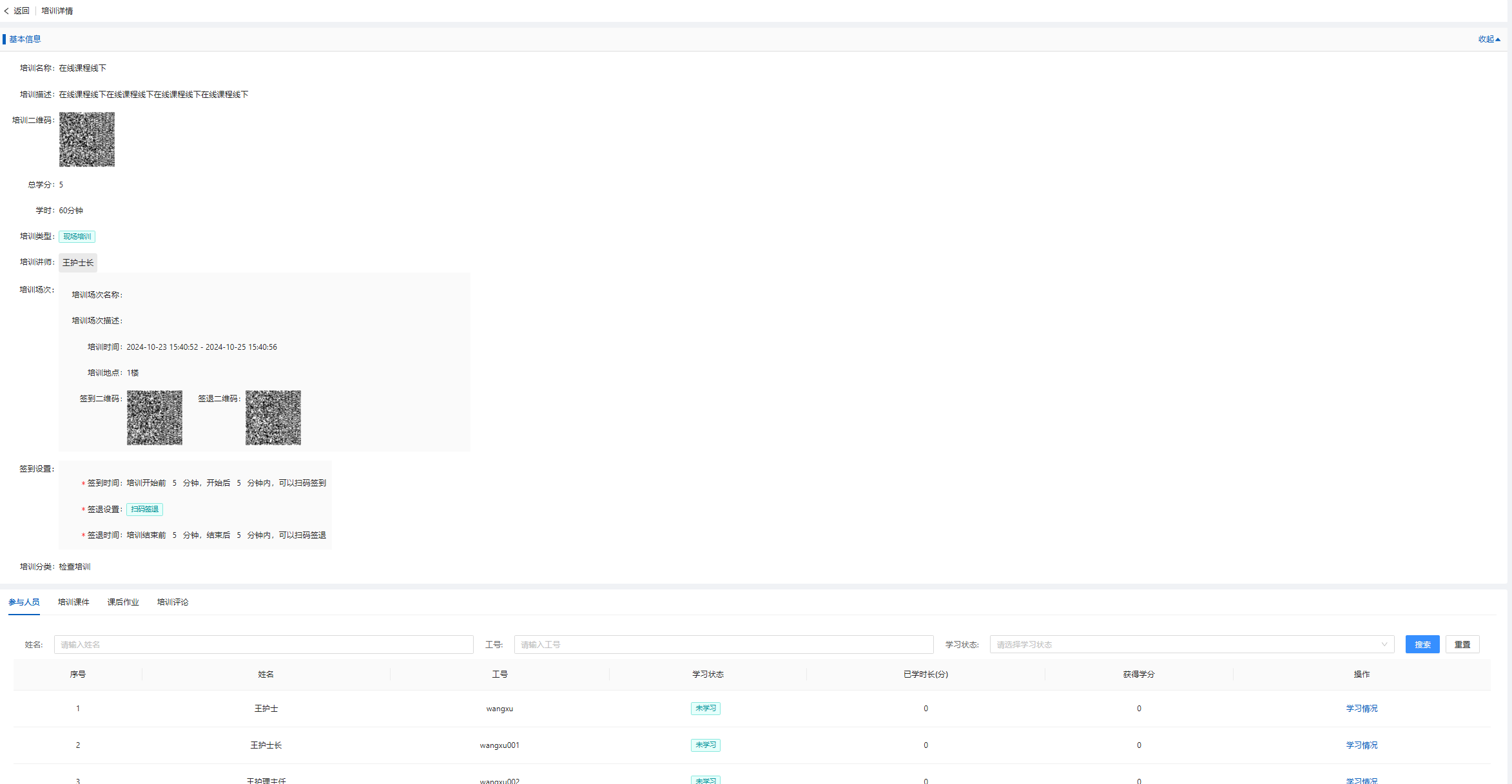The image size is (1512, 784).
Task: Click the 培训二维码 QR code image
Action: pos(87,140)
